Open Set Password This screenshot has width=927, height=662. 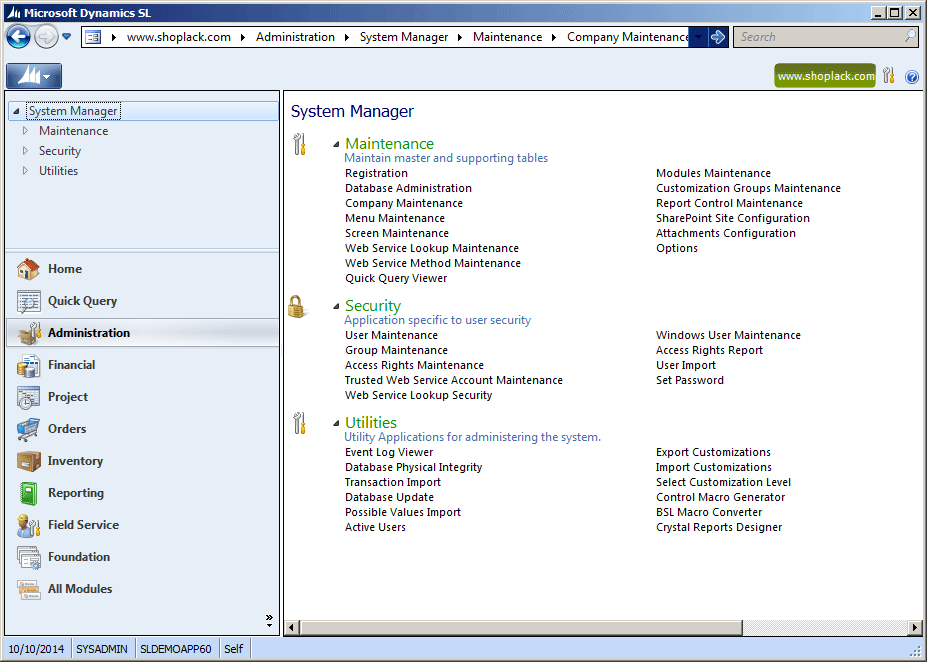click(689, 380)
